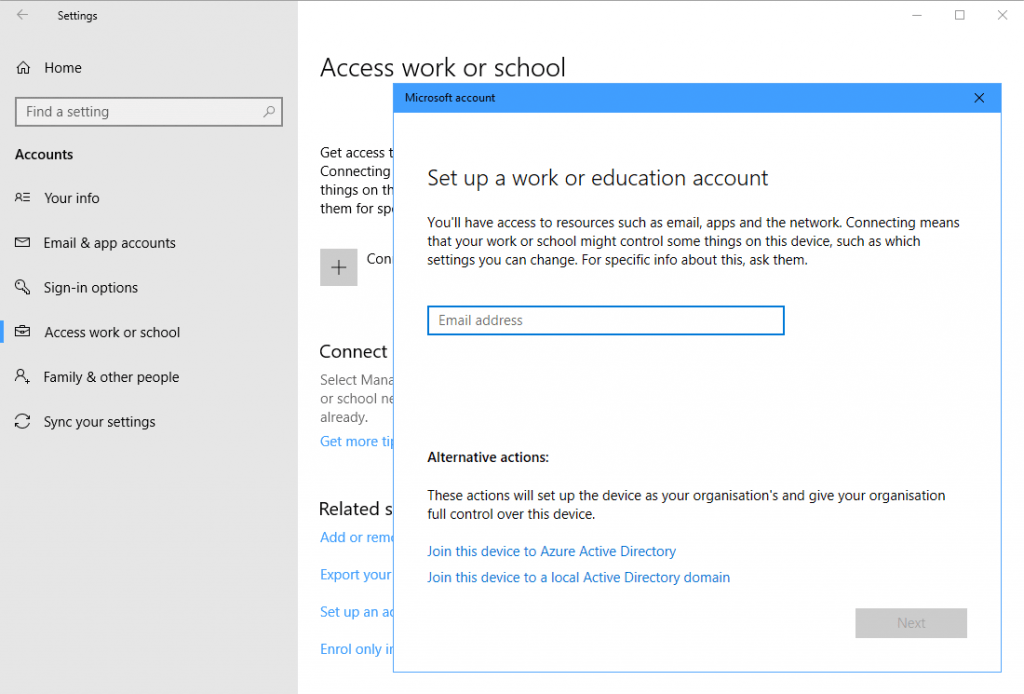1024x694 pixels.
Task: Click the Home icon in sidebar
Action: point(23,68)
